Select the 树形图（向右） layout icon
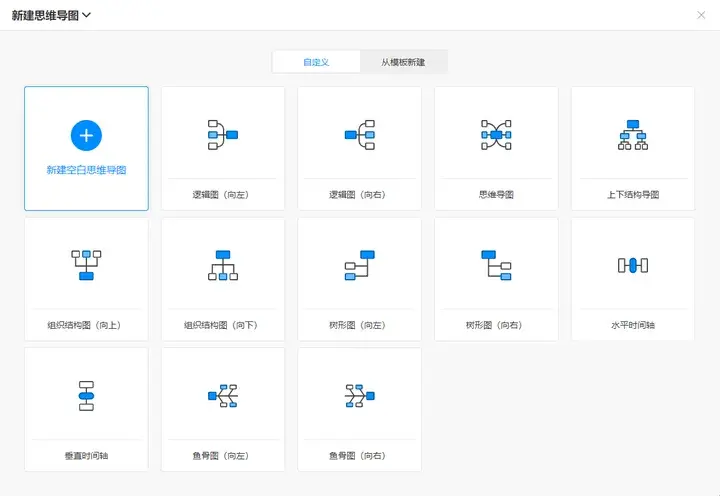The height and width of the screenshot is (496, 720). tap(496, 264)
